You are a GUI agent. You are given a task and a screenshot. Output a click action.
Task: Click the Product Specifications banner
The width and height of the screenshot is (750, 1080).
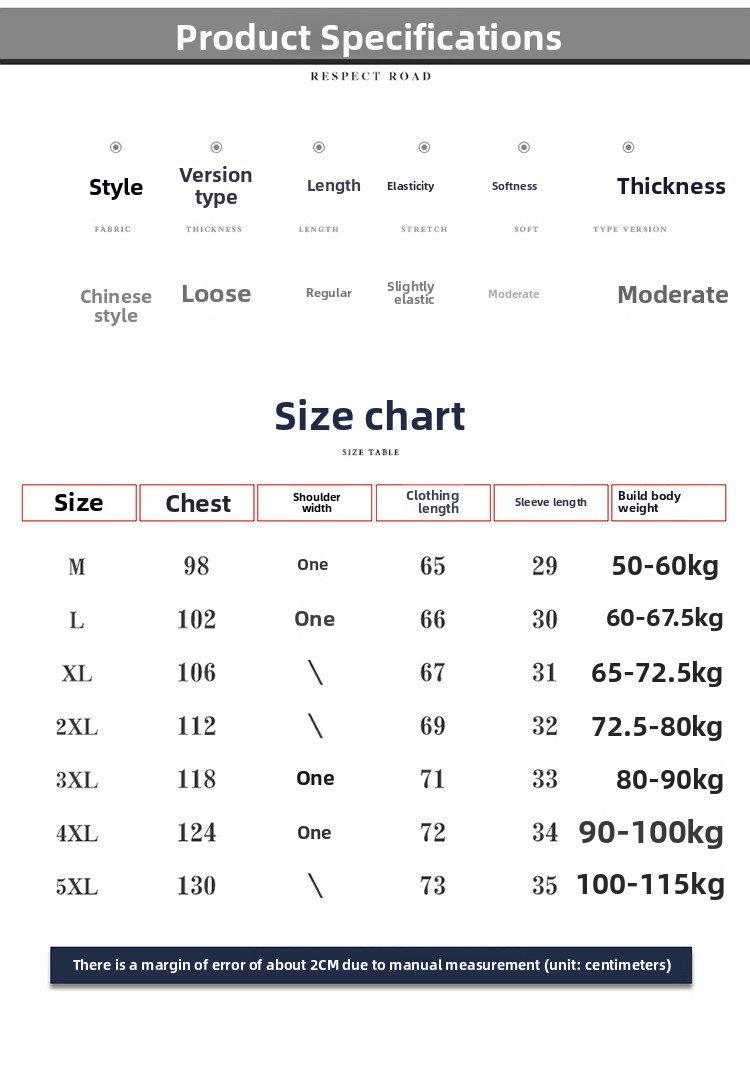click(x=375, y=37)
